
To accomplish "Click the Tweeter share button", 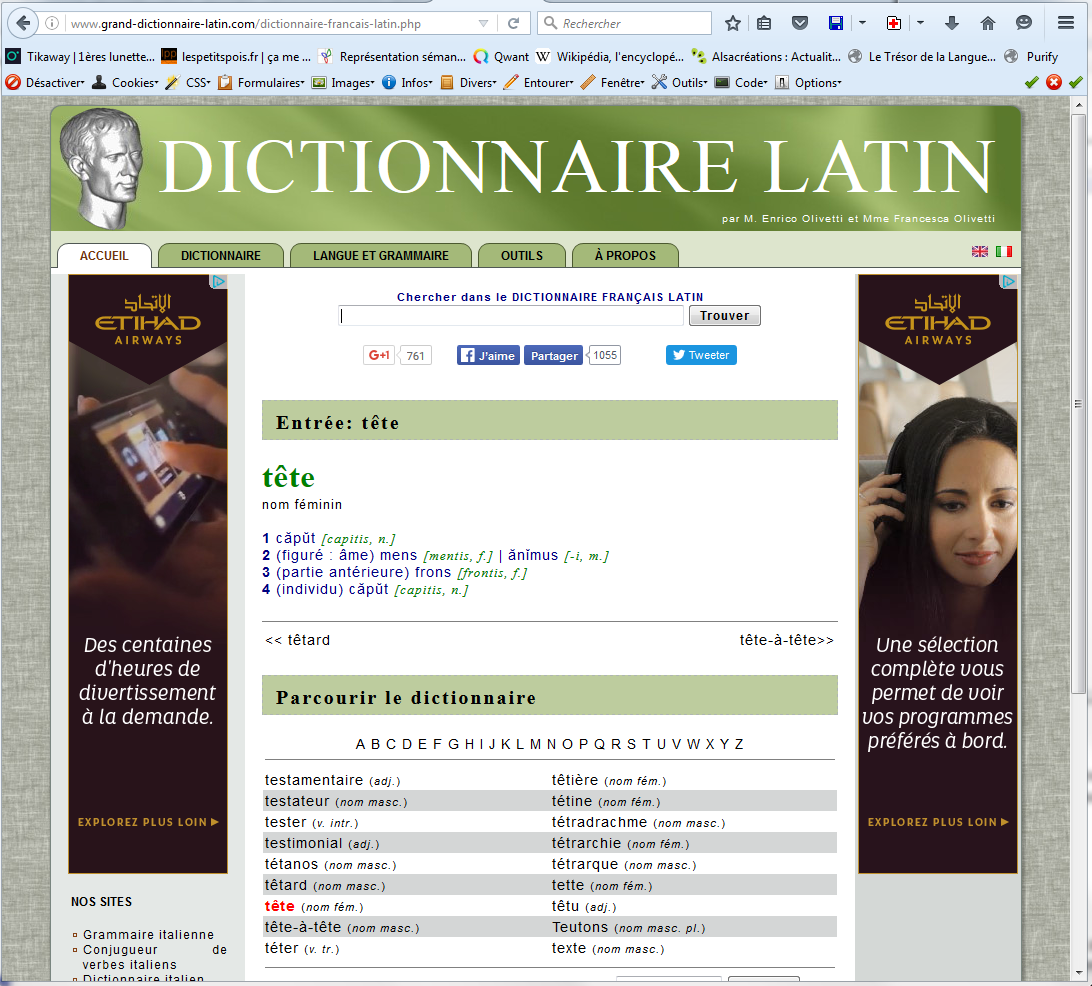I will (701, 355).
